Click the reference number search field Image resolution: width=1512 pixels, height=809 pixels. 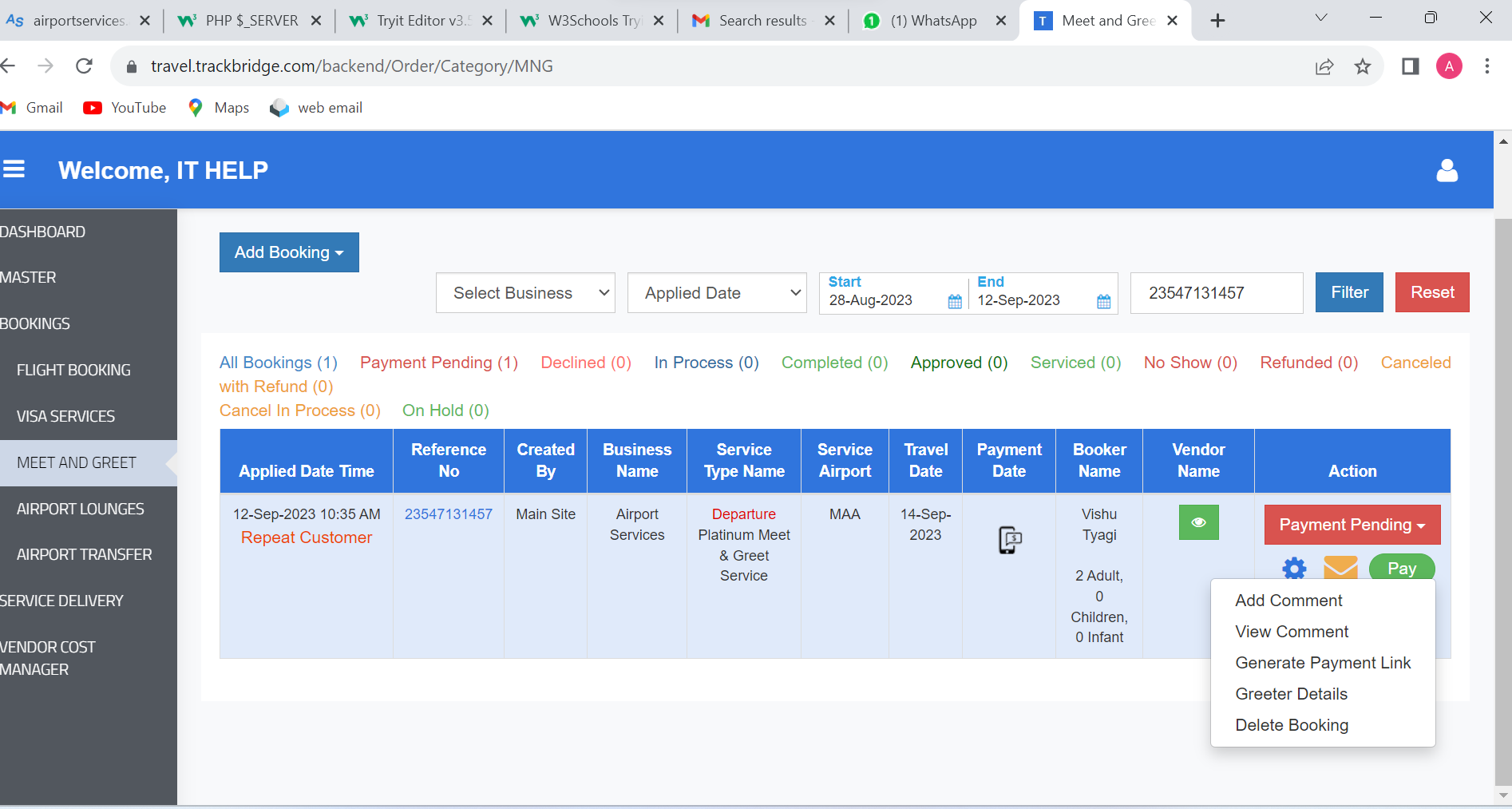pos(1216,293)
